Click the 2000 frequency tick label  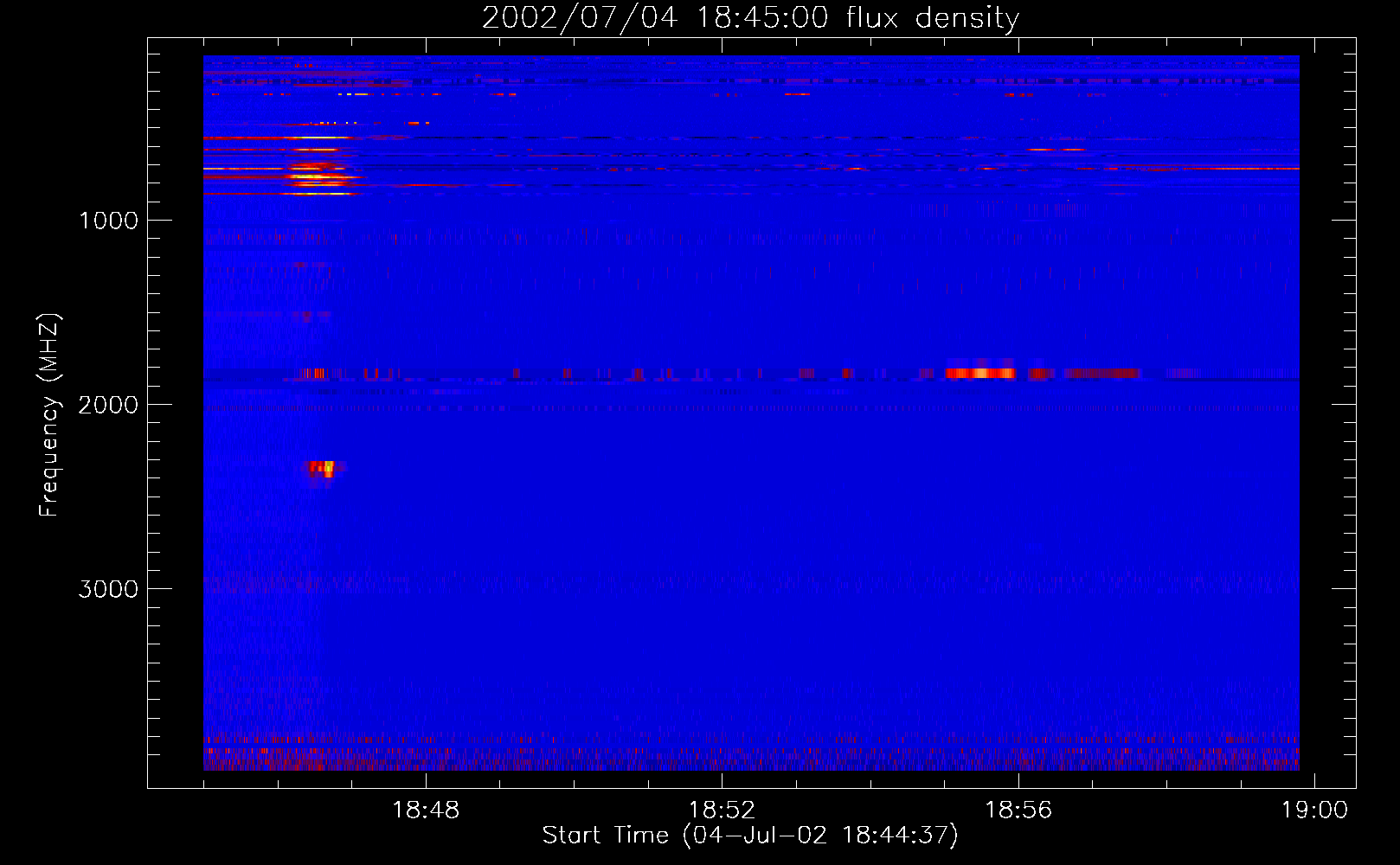tap(108, 405)
